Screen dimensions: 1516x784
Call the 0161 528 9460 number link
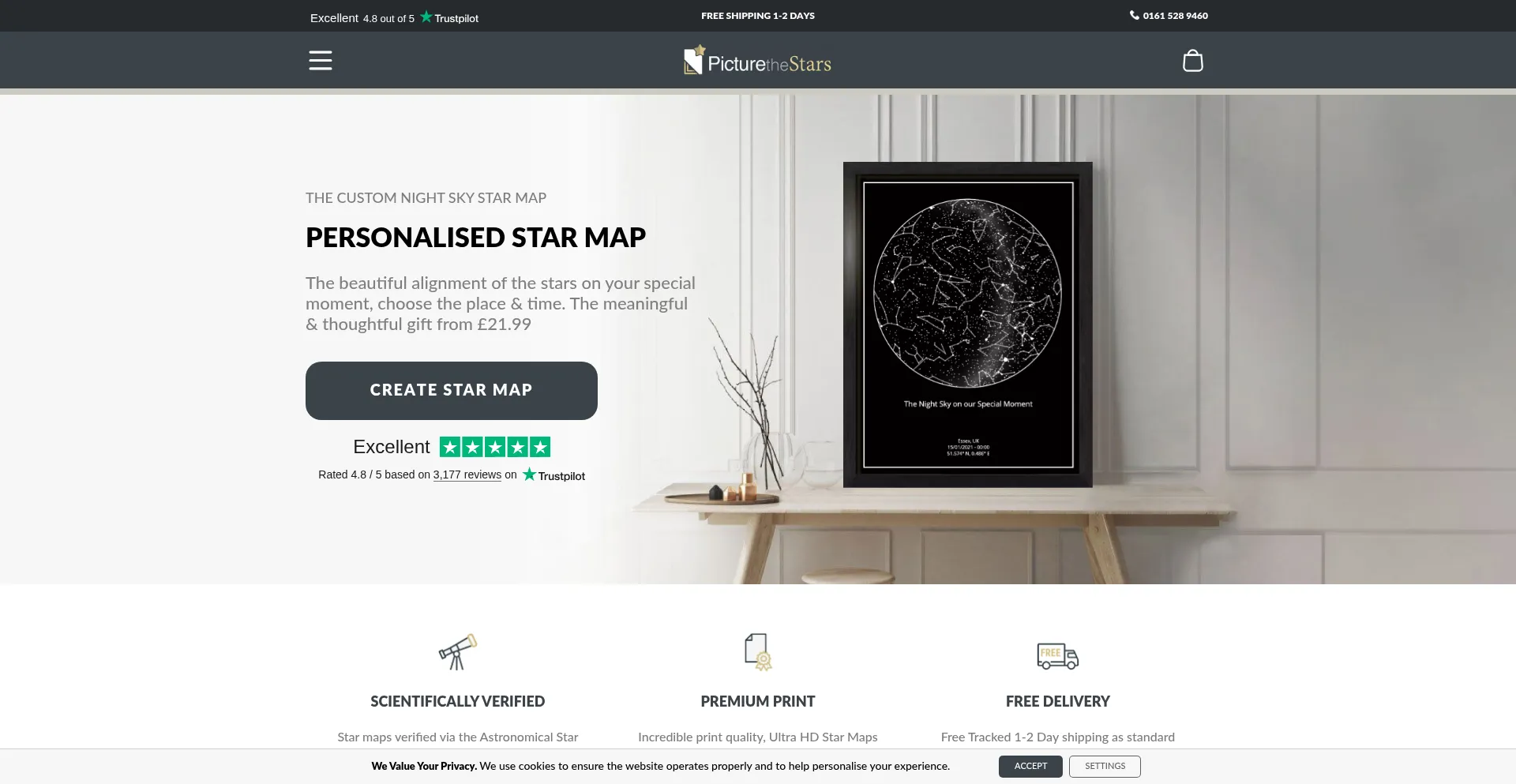pos(1175,16)
